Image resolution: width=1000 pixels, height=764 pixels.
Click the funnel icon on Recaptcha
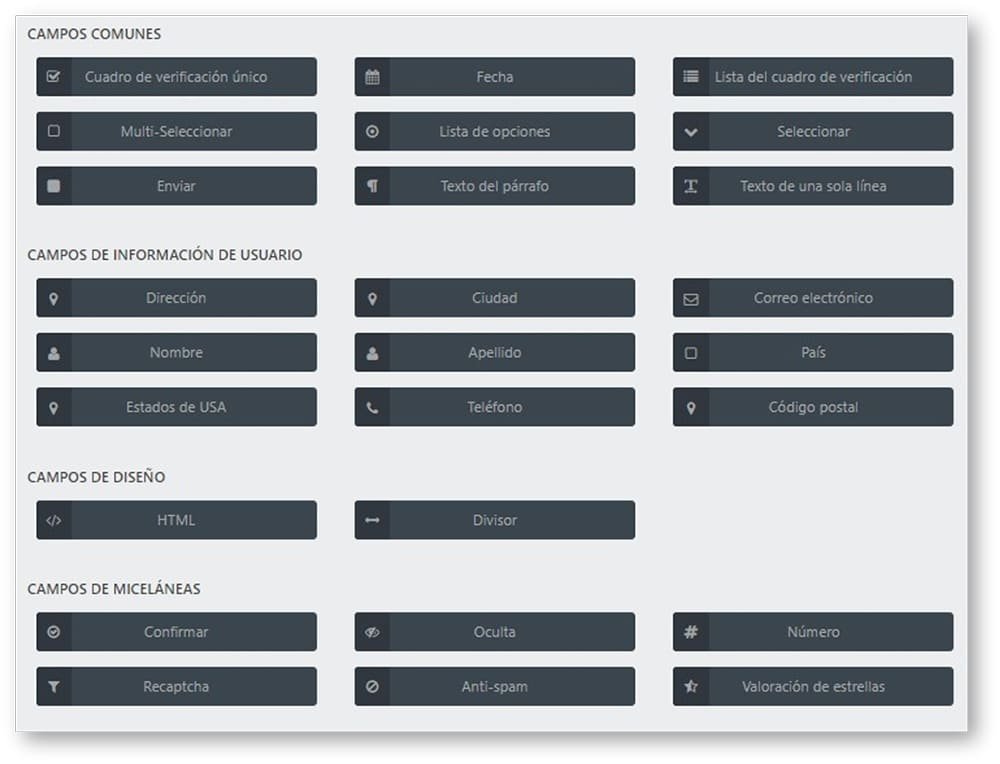click(x=54, y=687)
